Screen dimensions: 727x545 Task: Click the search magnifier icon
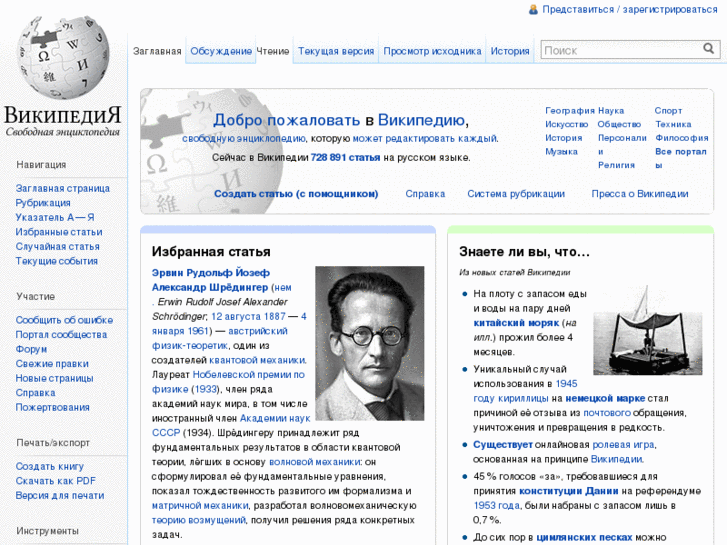click(708, 49)
